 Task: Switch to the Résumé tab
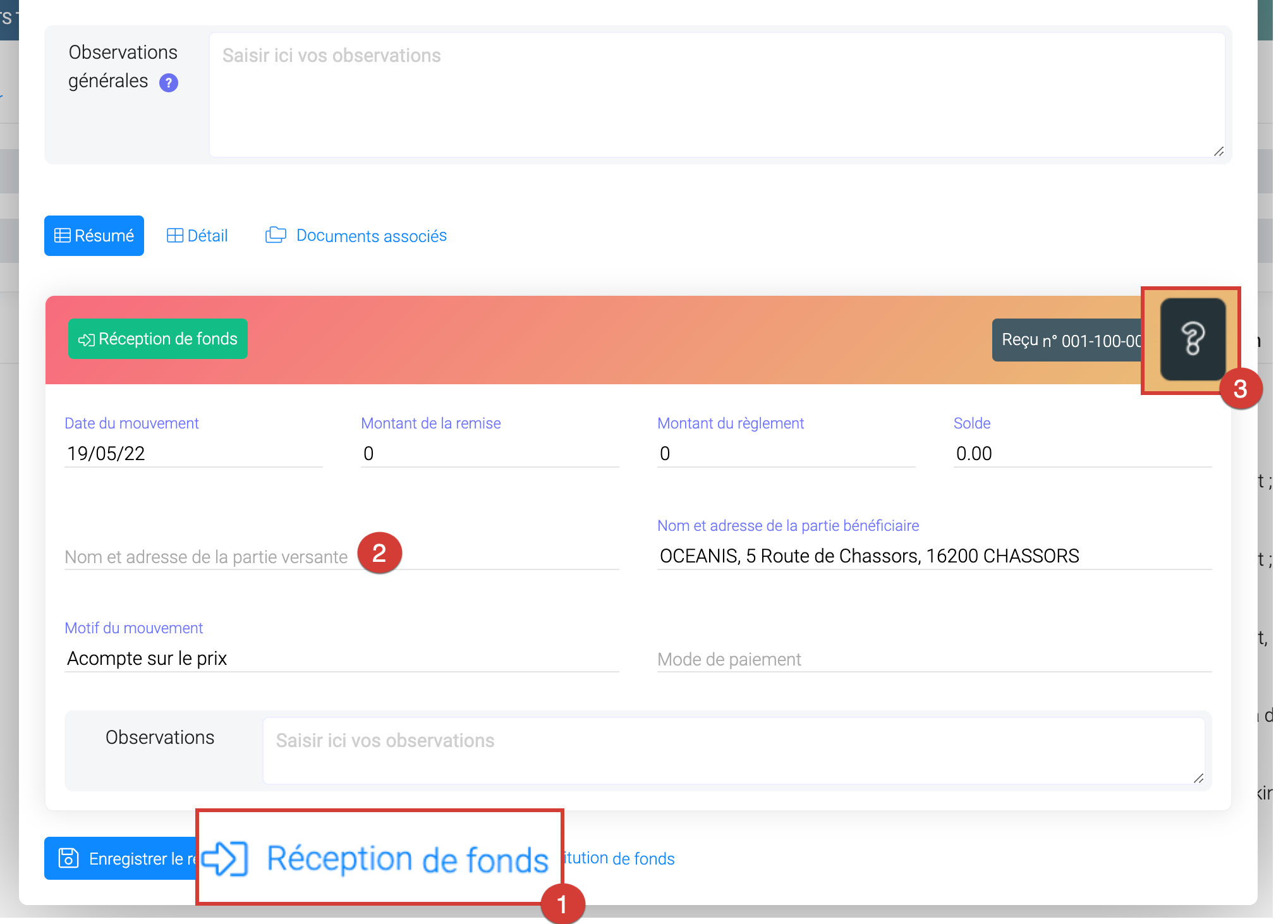tap(94, 236)
